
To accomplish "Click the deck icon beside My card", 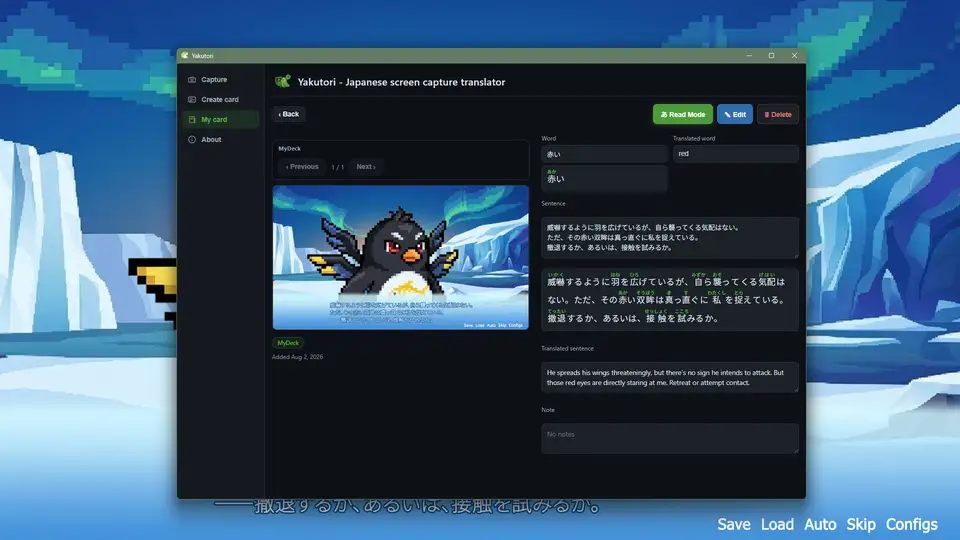I will pyautogui.click(x=192, y=119).
